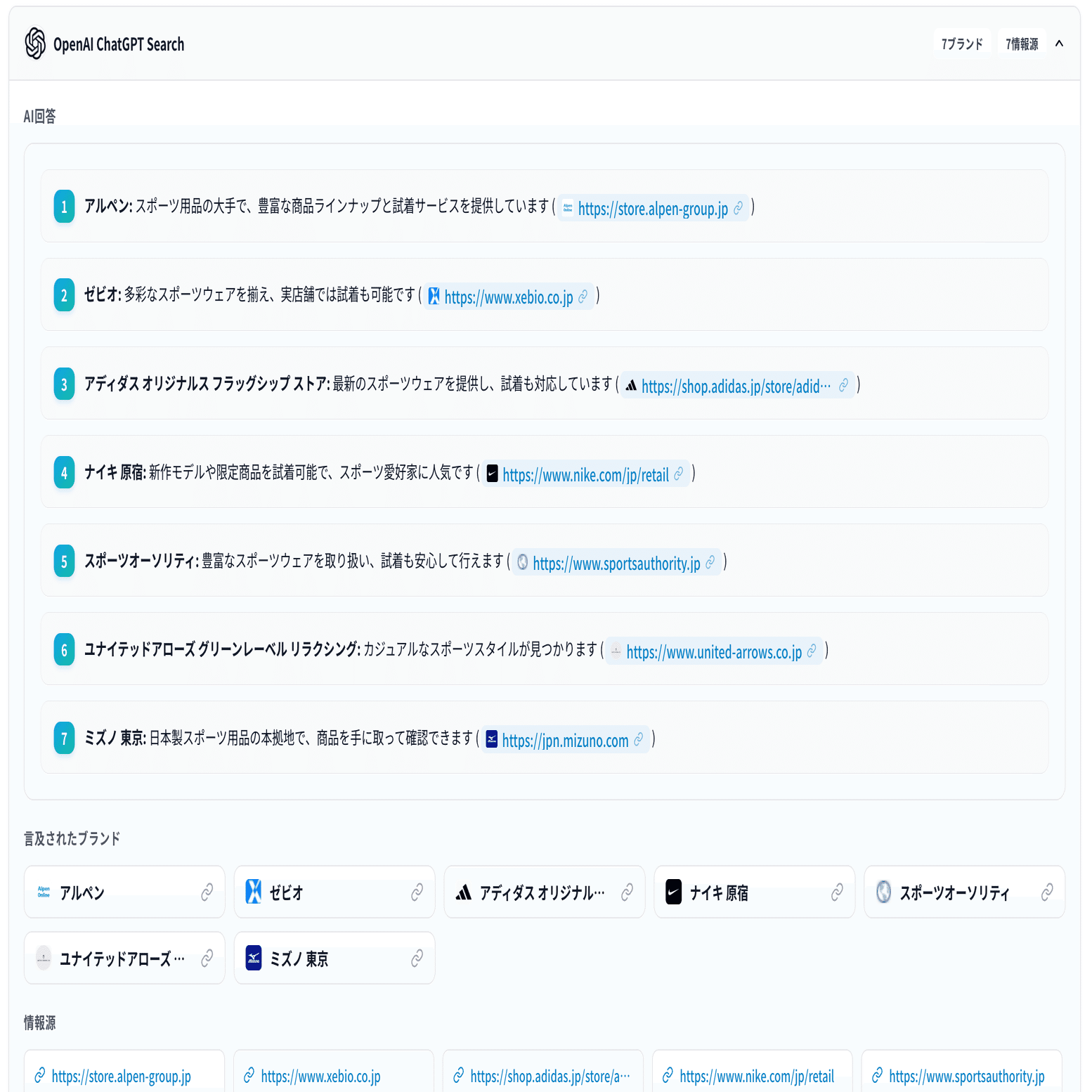Click the 'ゼビオ:' brand name in answer 2
1092x1092 pixels.
coord(103,294)
